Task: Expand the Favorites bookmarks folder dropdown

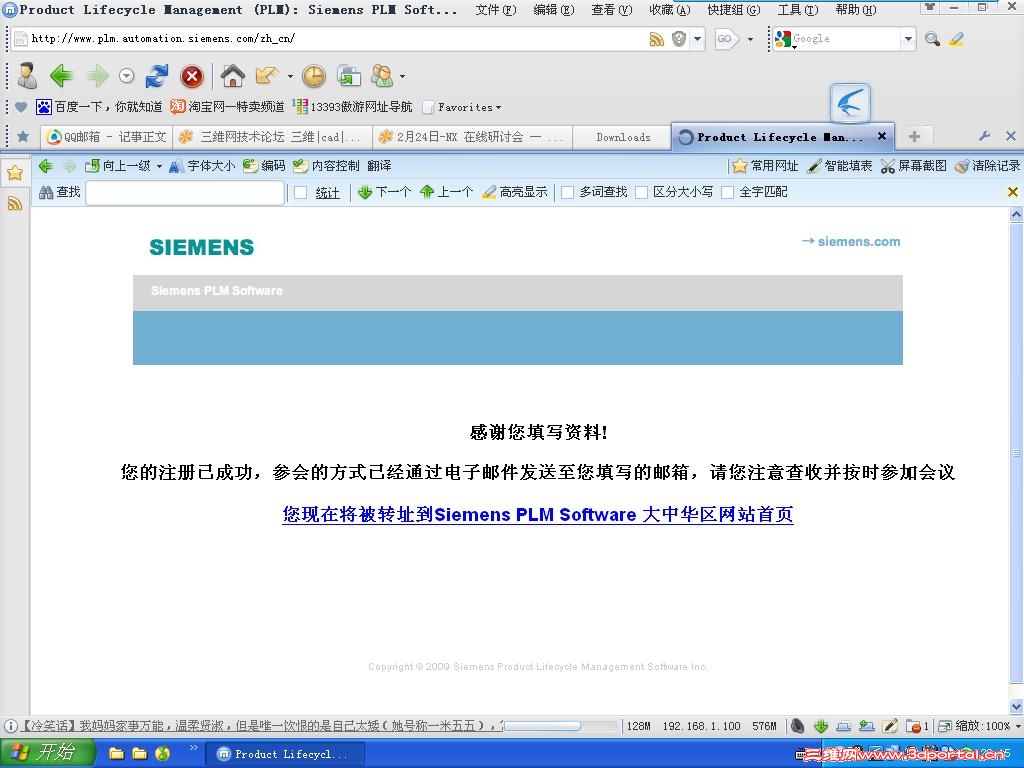Action: (498, 107)
